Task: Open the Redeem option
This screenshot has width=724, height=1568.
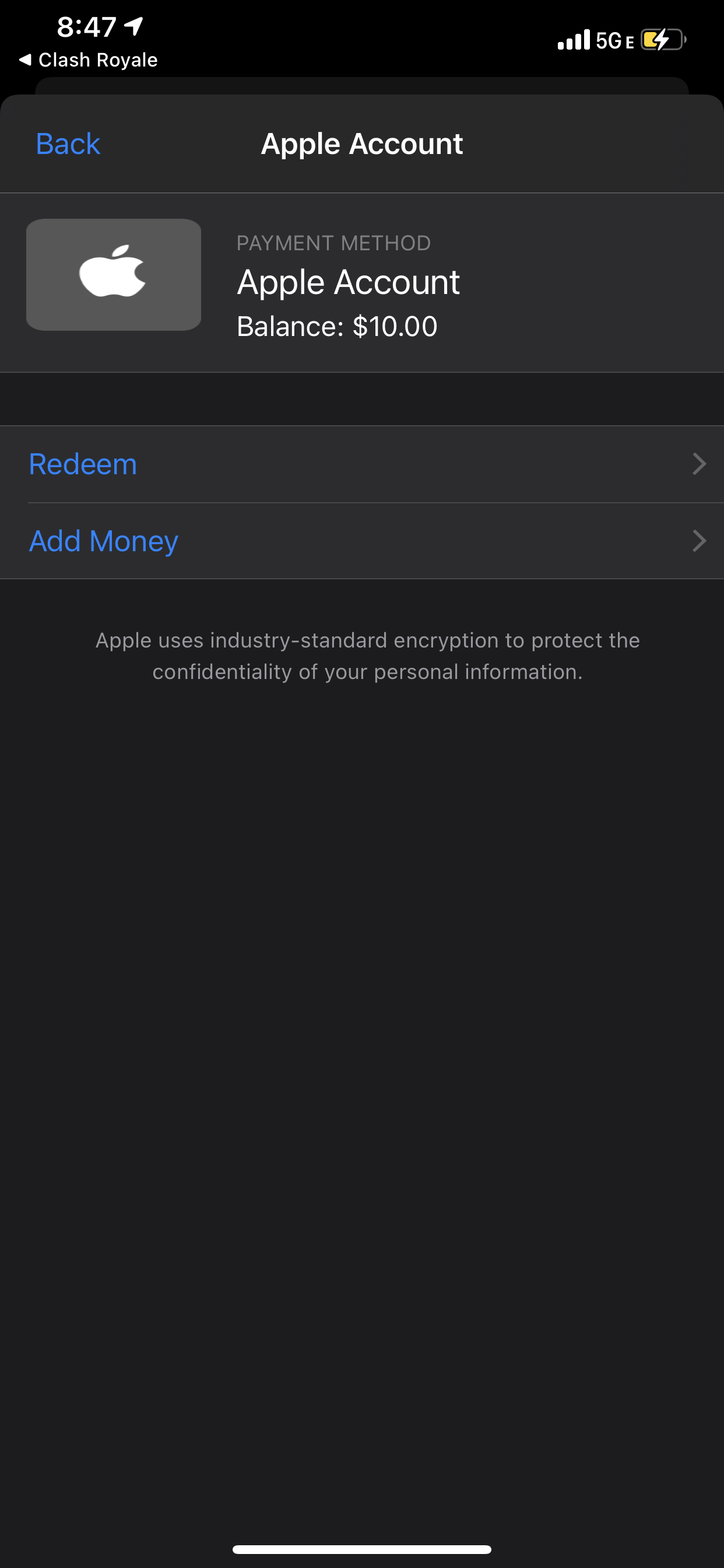Action: point(83,464)
